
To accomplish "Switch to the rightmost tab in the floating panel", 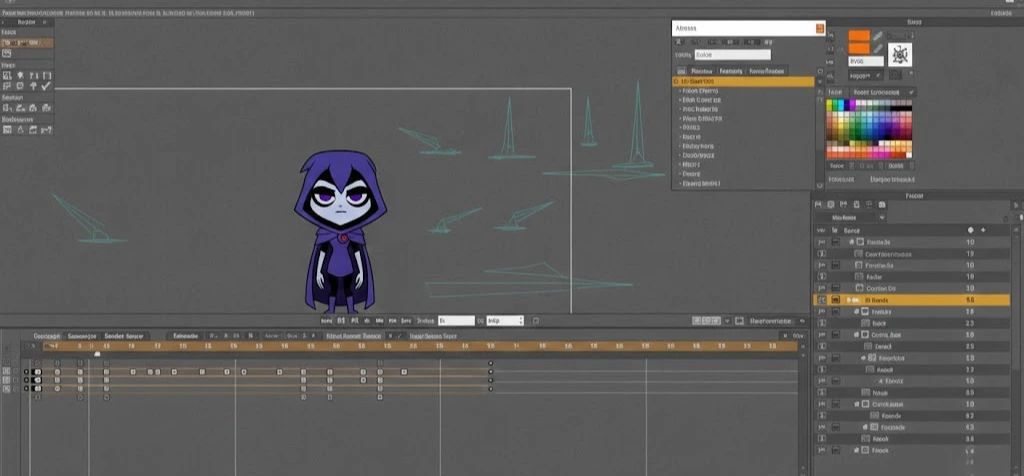I will [768, 71].
